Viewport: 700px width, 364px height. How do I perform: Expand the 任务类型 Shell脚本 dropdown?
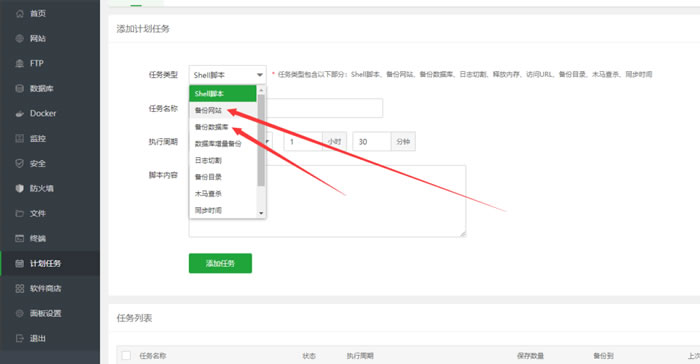coord(228,75)
